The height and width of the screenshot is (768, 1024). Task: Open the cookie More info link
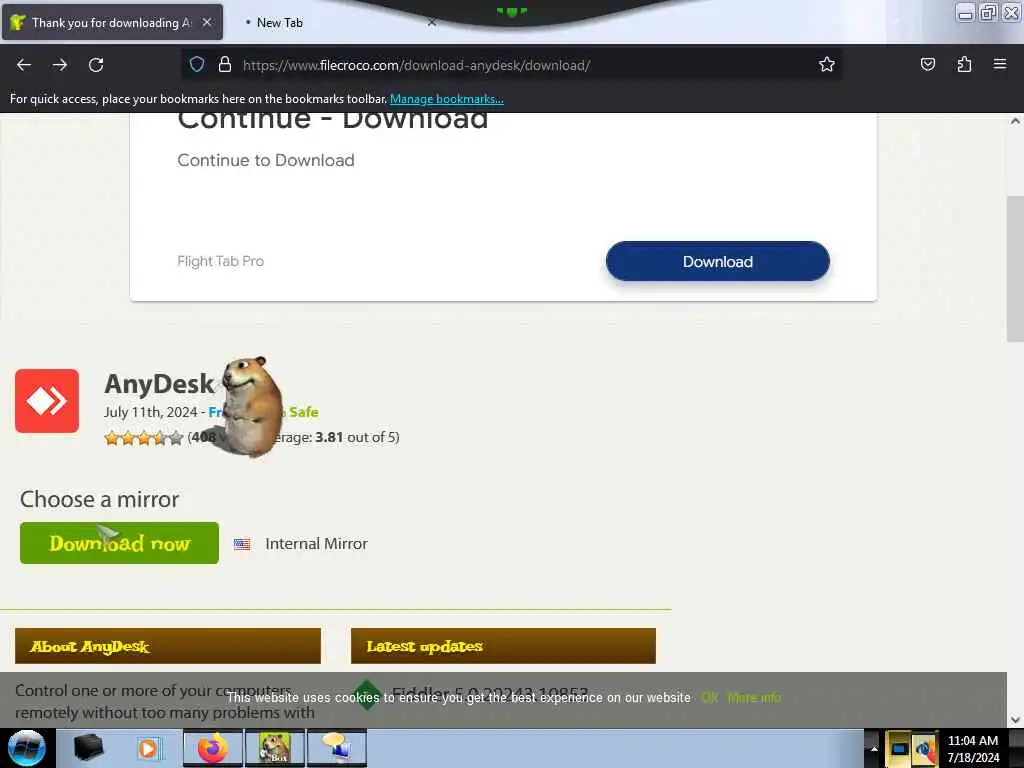(754, 697)
